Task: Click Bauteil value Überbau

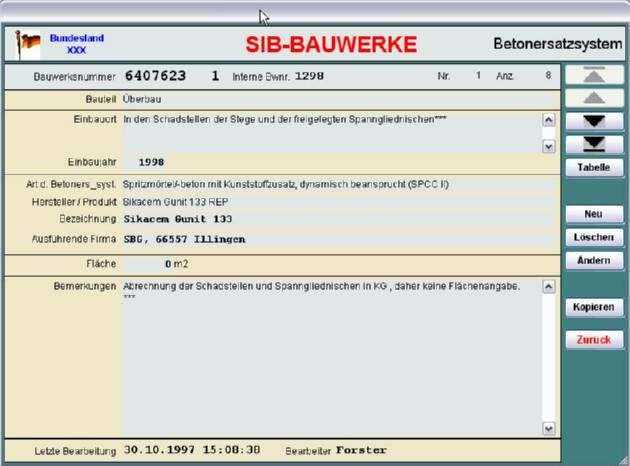Action: click(x=142, y=99)
